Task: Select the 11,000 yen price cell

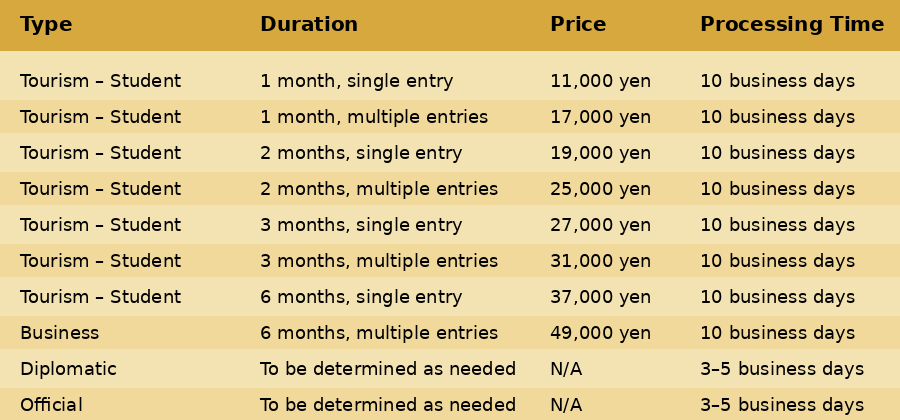Action: point(600,82)
